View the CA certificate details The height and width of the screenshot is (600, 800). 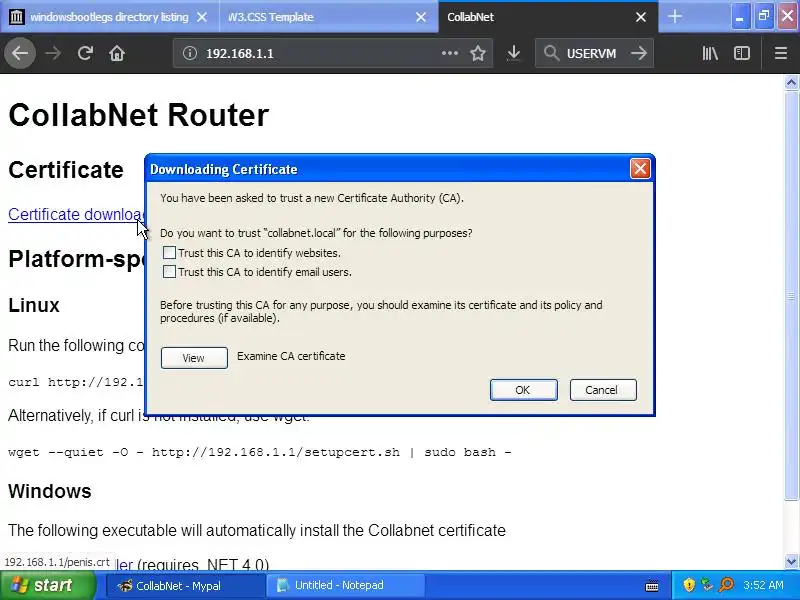pyautogui.click(x=194, y=358)
